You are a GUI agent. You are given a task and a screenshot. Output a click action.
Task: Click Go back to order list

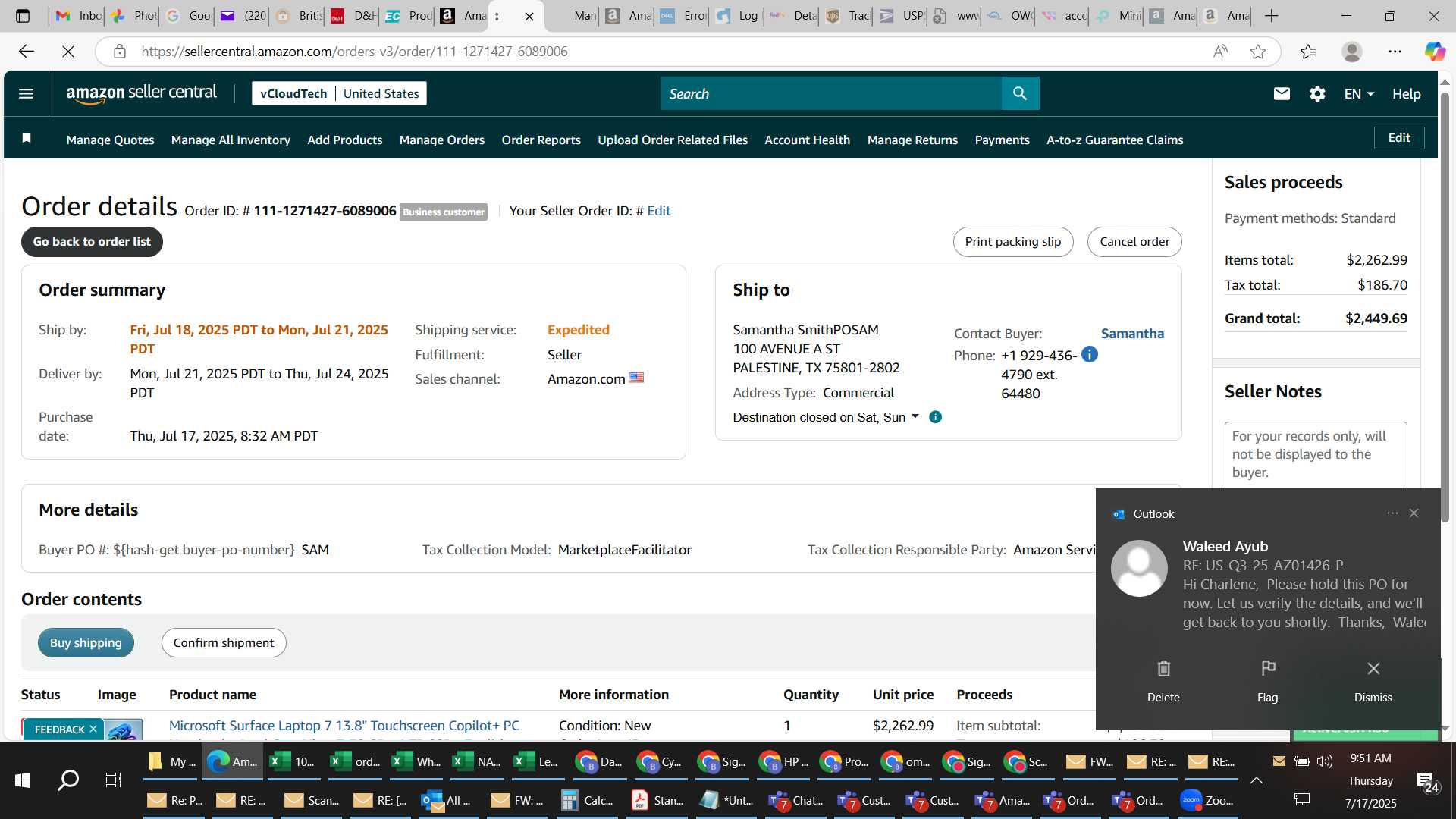pyautogui.click(x=92, y=241)
